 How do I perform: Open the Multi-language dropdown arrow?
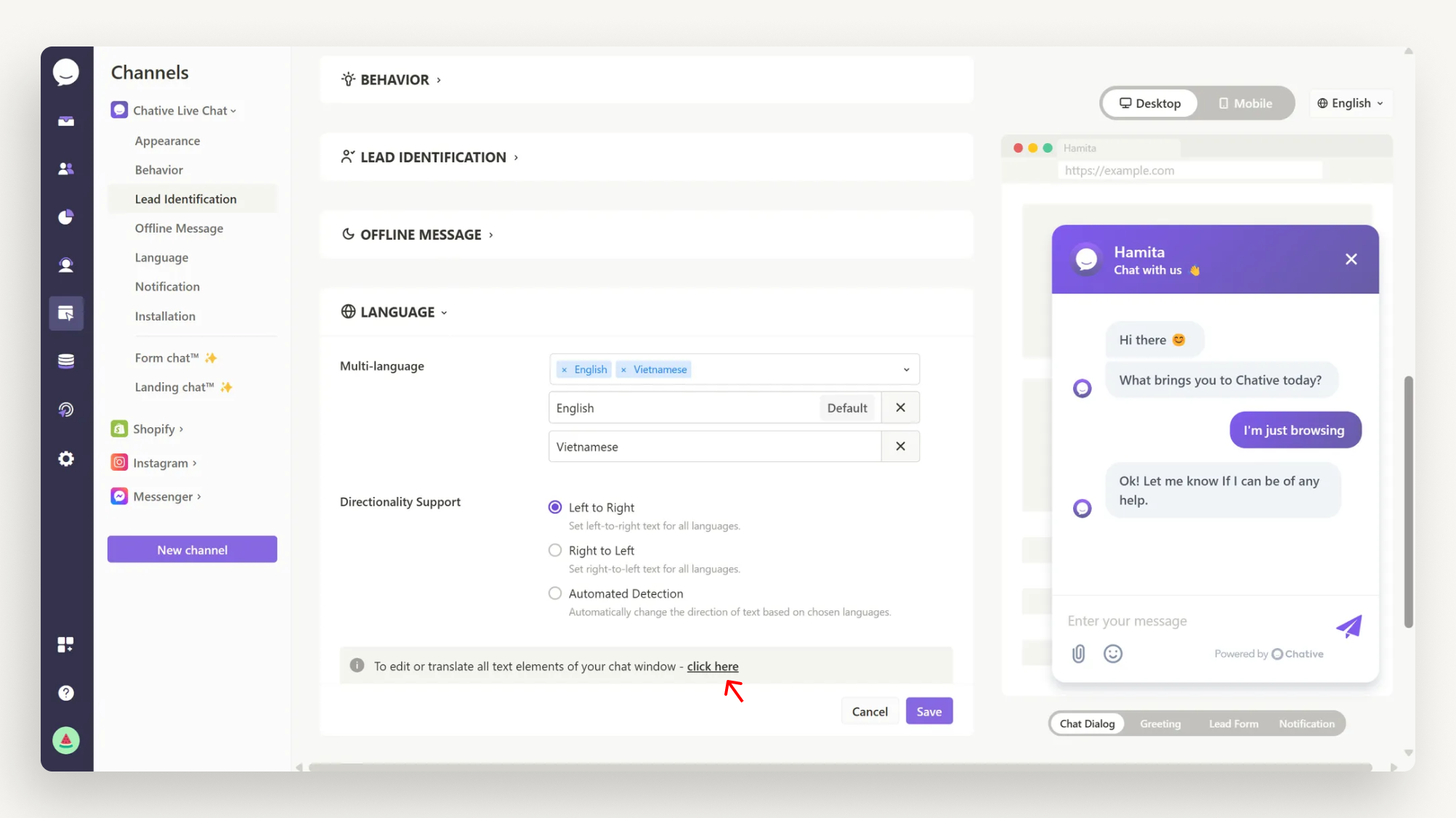(906, 369)
